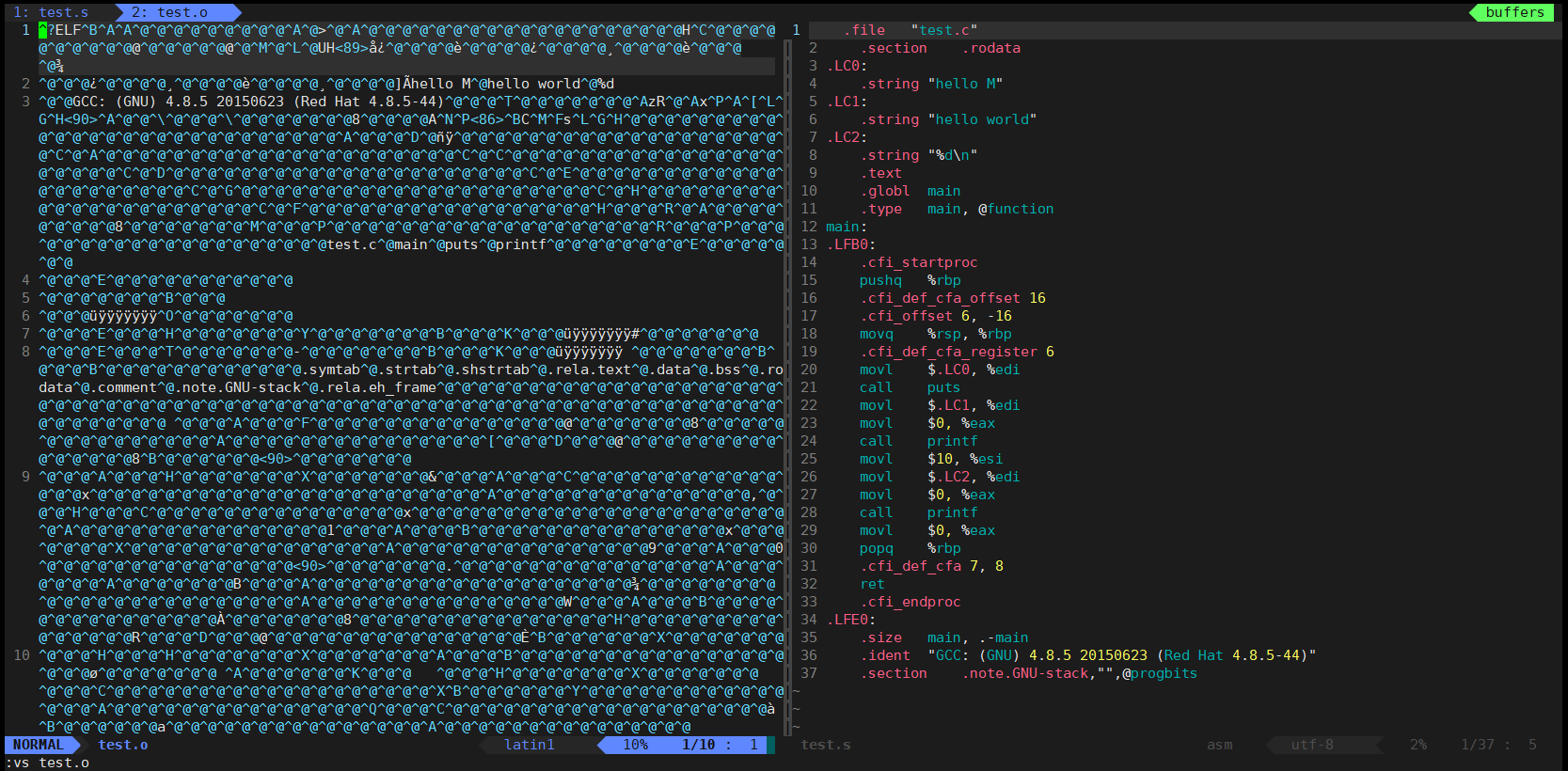
Task: Click the 'main:' label line
Action: coord(847,227)
